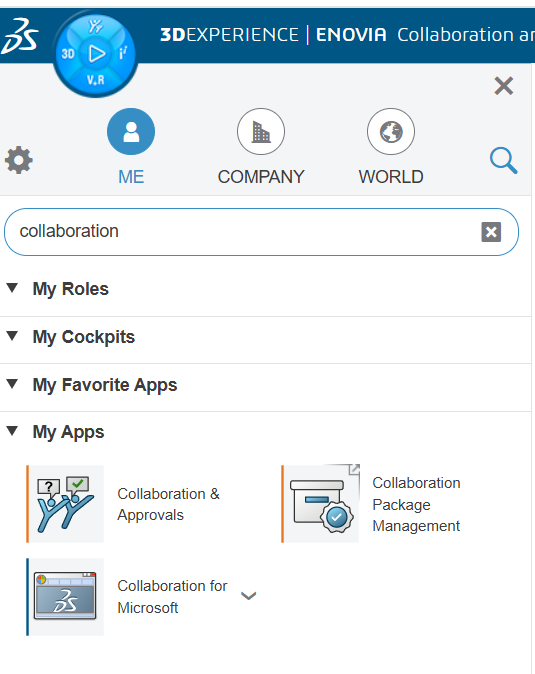Image resolution: width=535 pixels, height=674 pixels.
Task: Click the My Apps heading text
Action: 68,432
